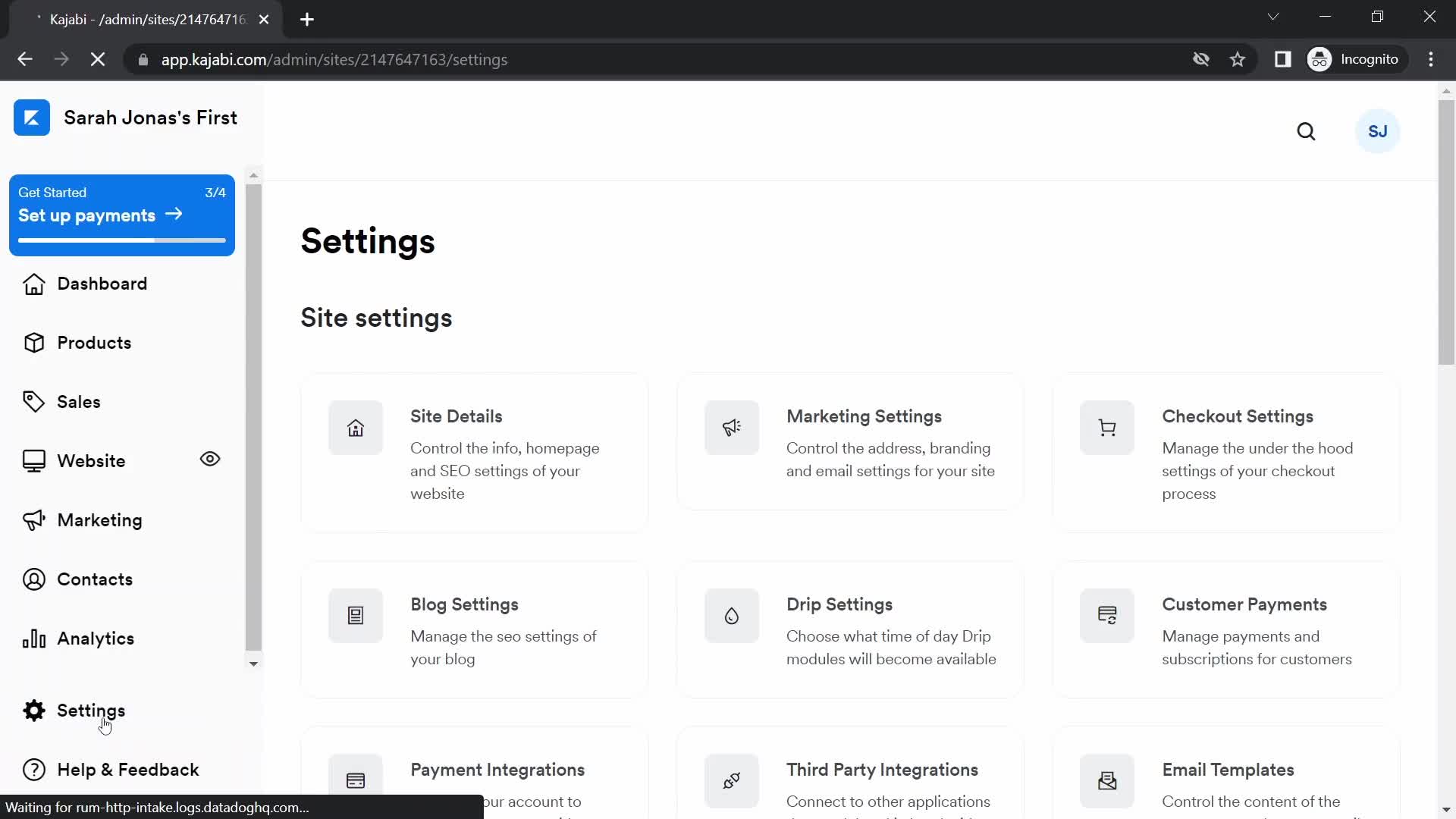Click the Contacts person icon
The height and width of the screenshot is (819, 1456).
(x=33, y=579)
